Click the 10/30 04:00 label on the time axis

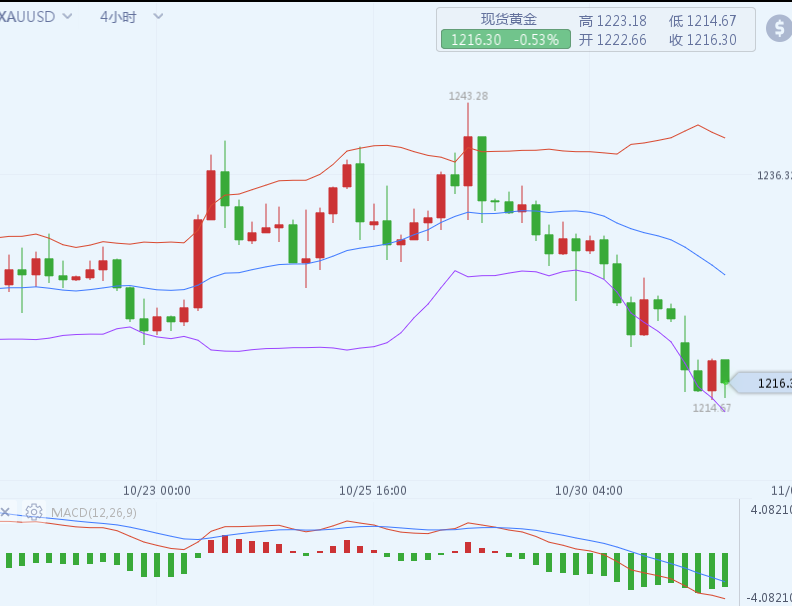[x=589, y=490]
